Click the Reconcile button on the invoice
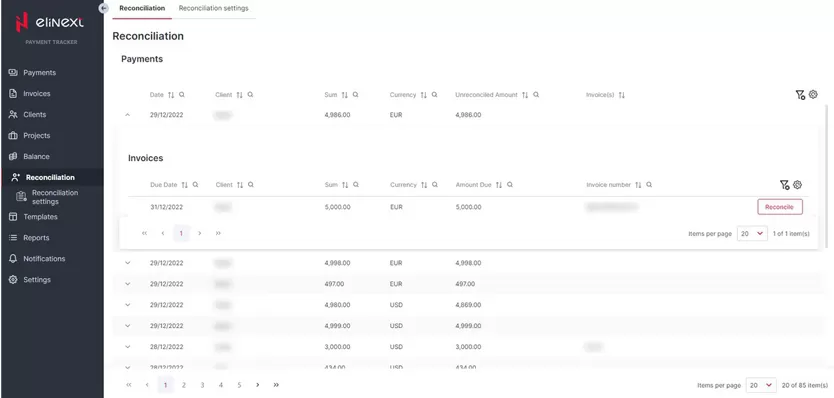Viewport: 834px width, 398px height. pos(780,207)
